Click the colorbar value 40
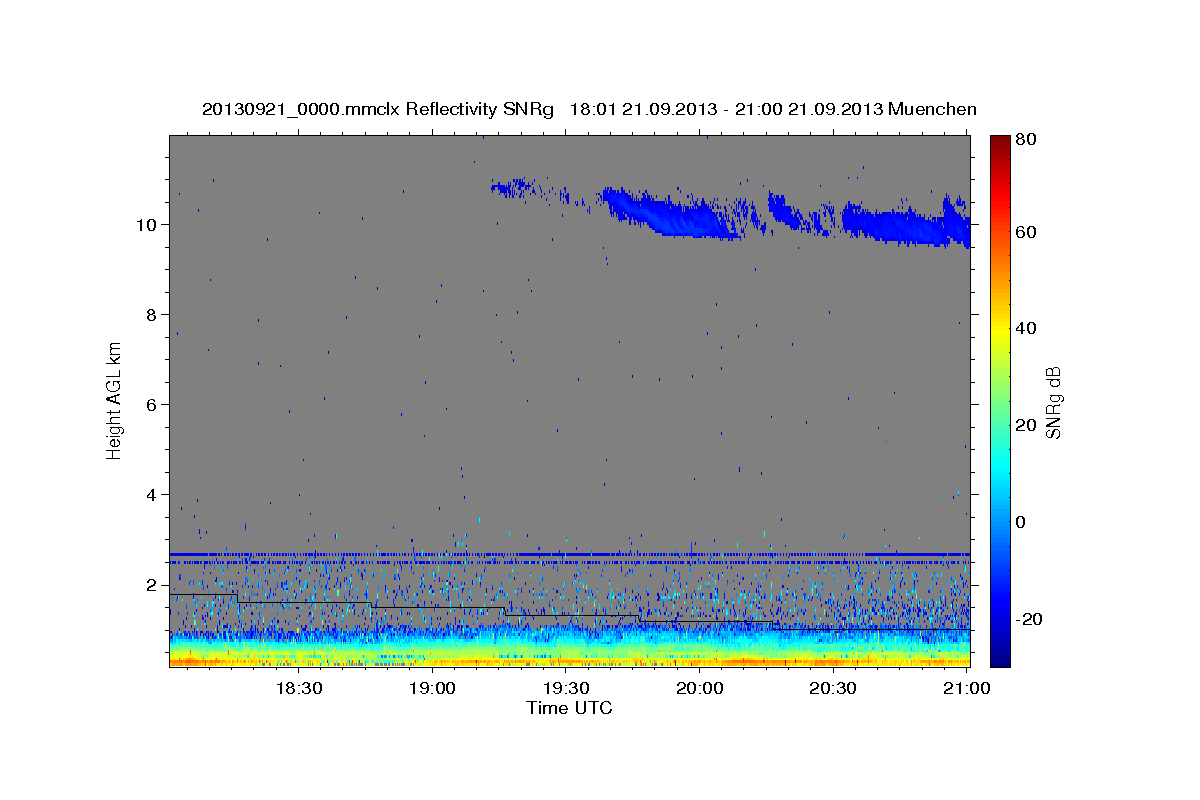This screenshot has height=800, width=1200. tap(1025, 328)
